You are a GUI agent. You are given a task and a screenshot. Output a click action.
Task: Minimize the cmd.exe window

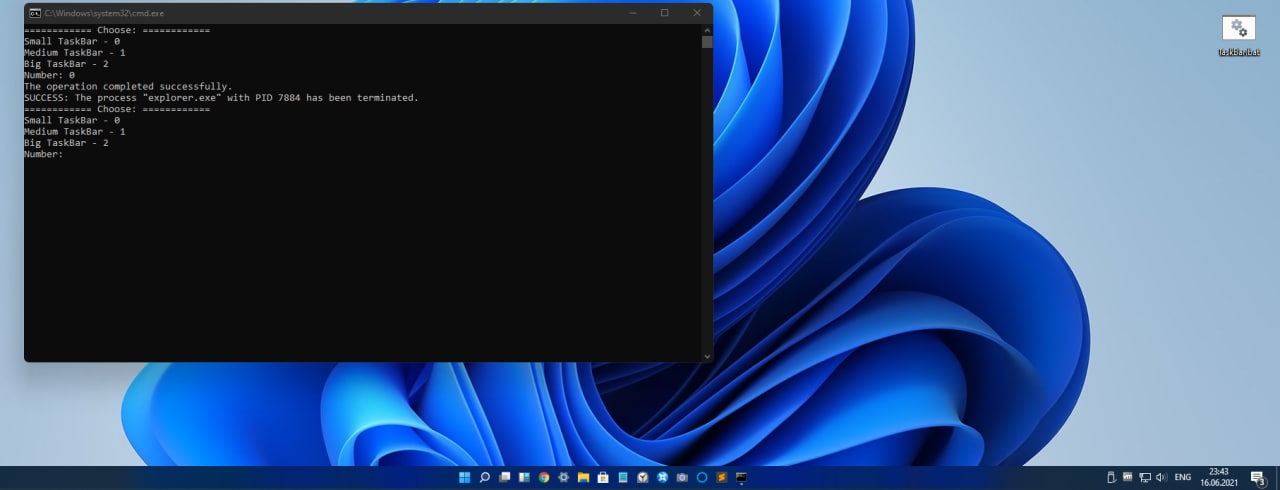coord(633,13)
